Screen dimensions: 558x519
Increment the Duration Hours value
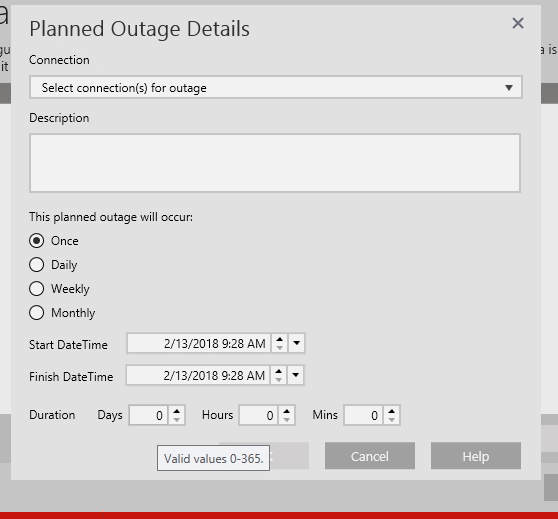pos(286,411)
